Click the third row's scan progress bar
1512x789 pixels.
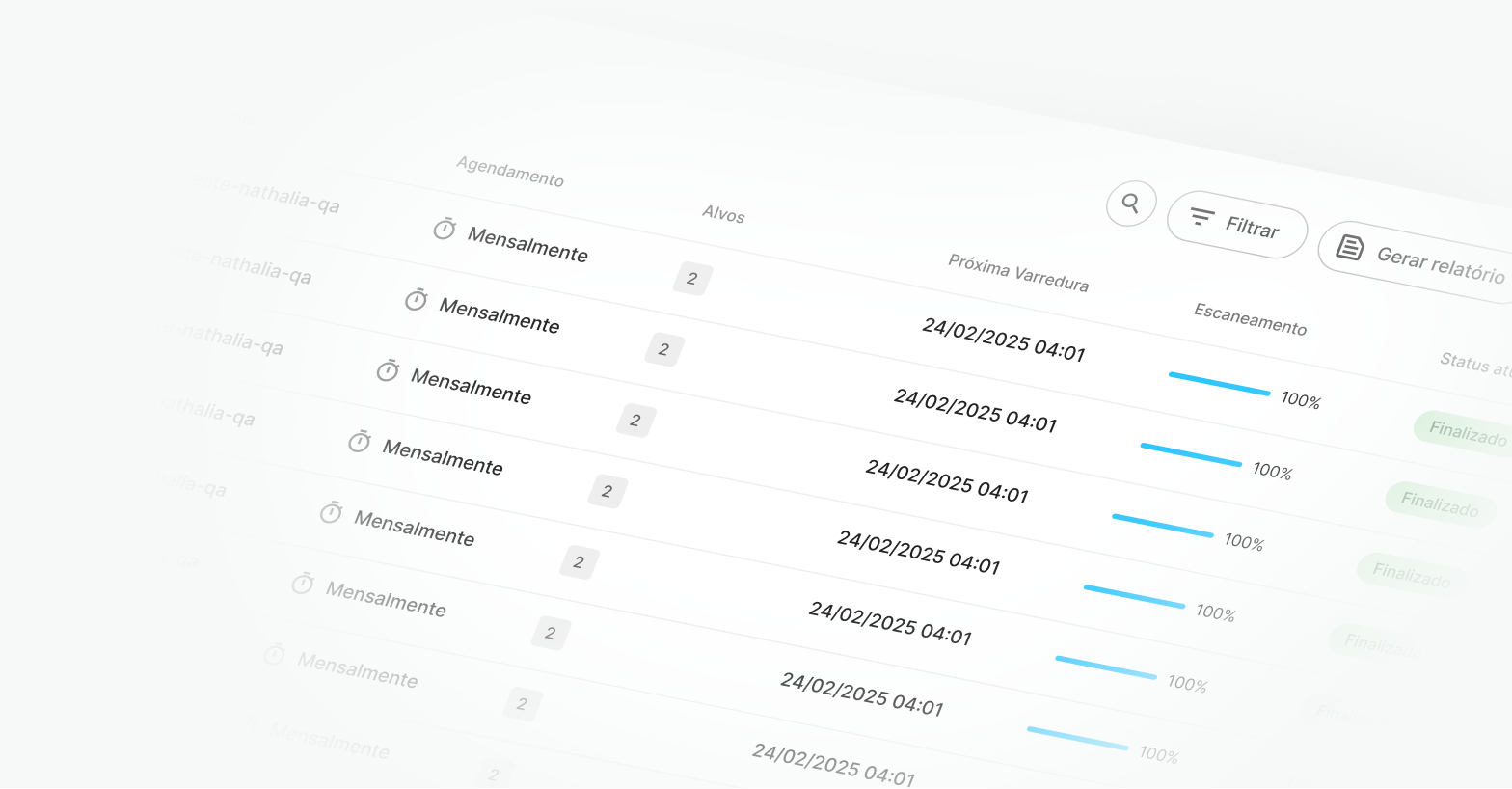pos(1162,526)
